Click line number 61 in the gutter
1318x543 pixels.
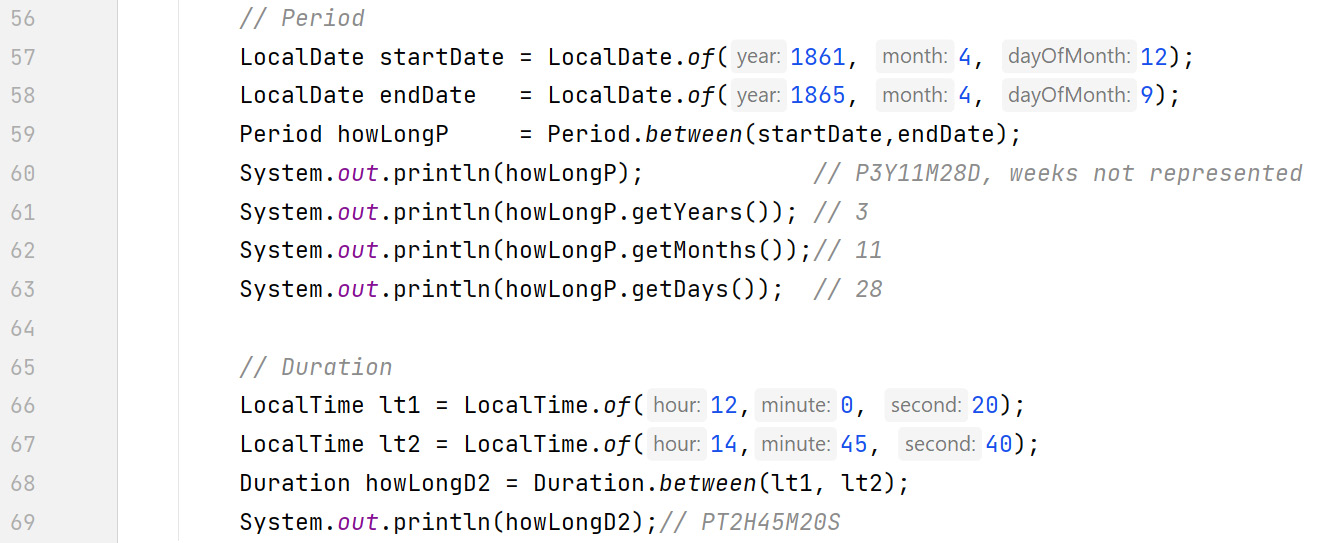click(22, 212)
